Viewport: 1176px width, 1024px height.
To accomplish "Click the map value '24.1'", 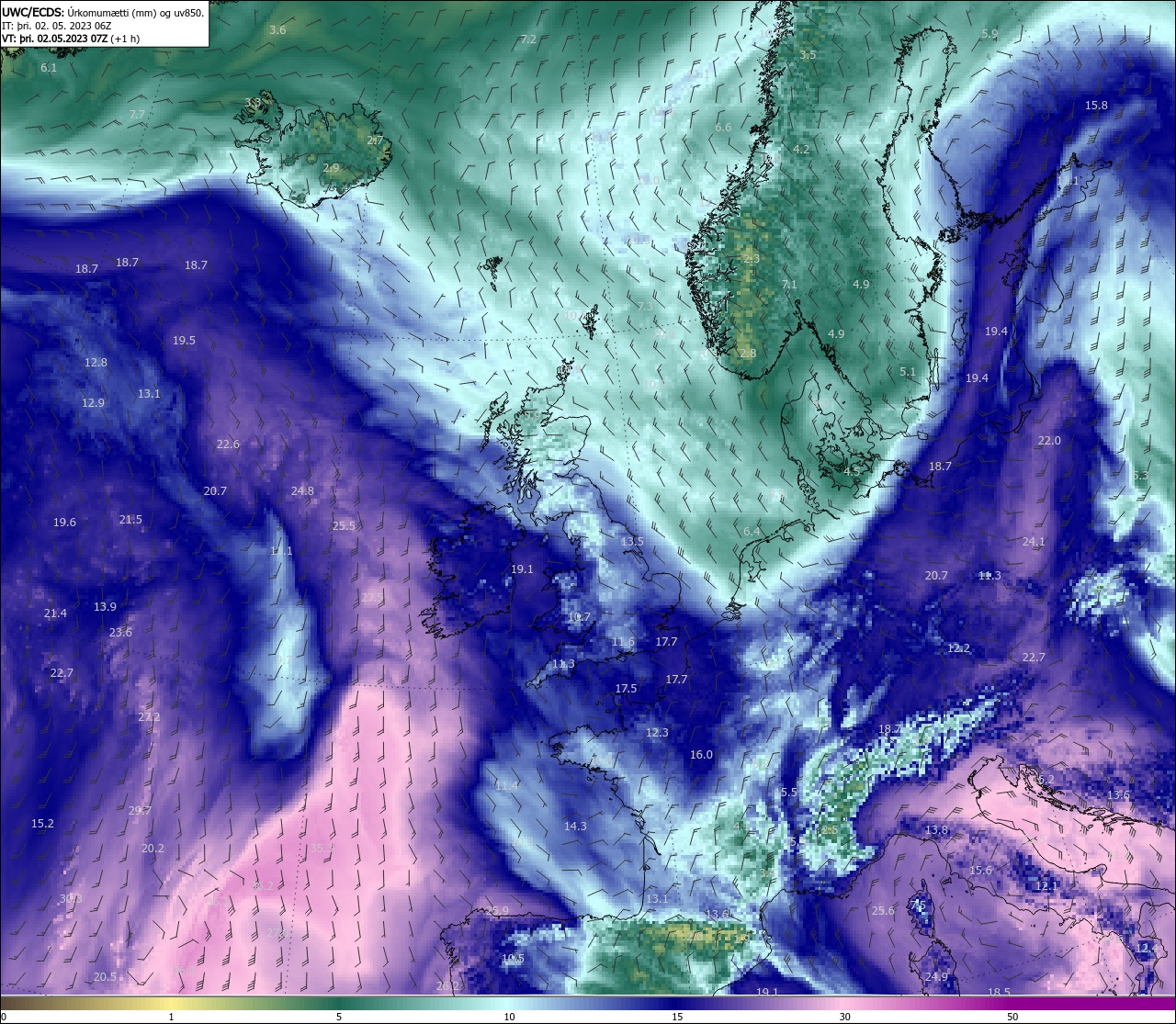I will tap(1034, 542).
